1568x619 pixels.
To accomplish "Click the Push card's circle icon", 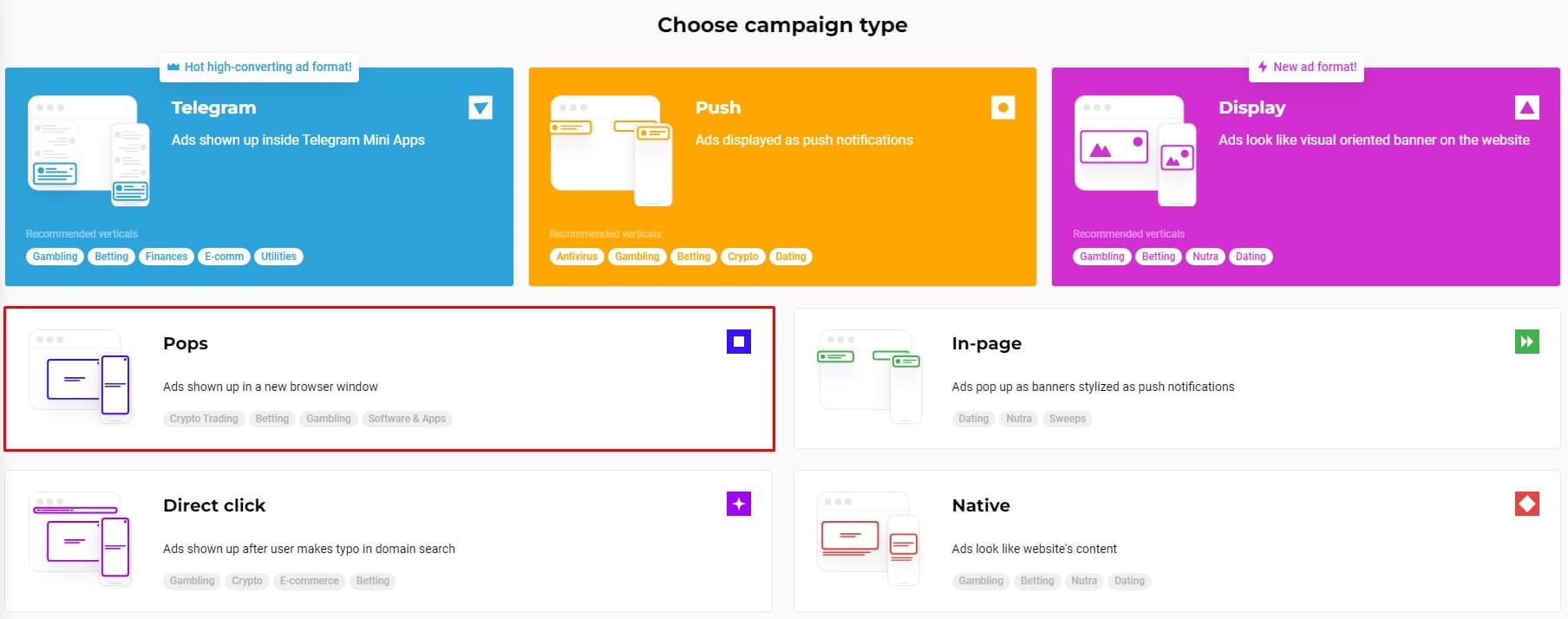I will (1002, 108).
